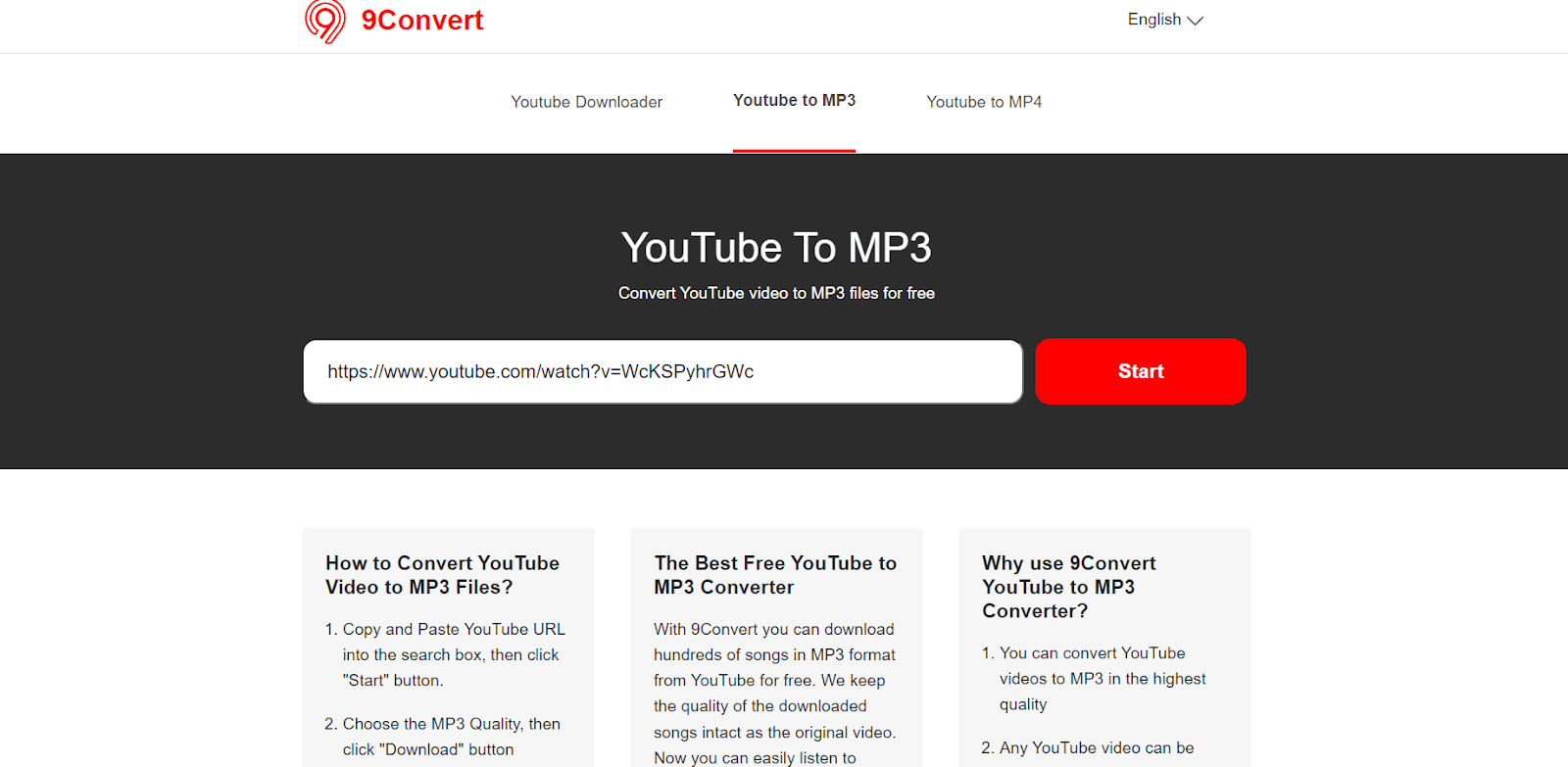Switch to the Youtube Downloader tab

(x=587, y=102)
